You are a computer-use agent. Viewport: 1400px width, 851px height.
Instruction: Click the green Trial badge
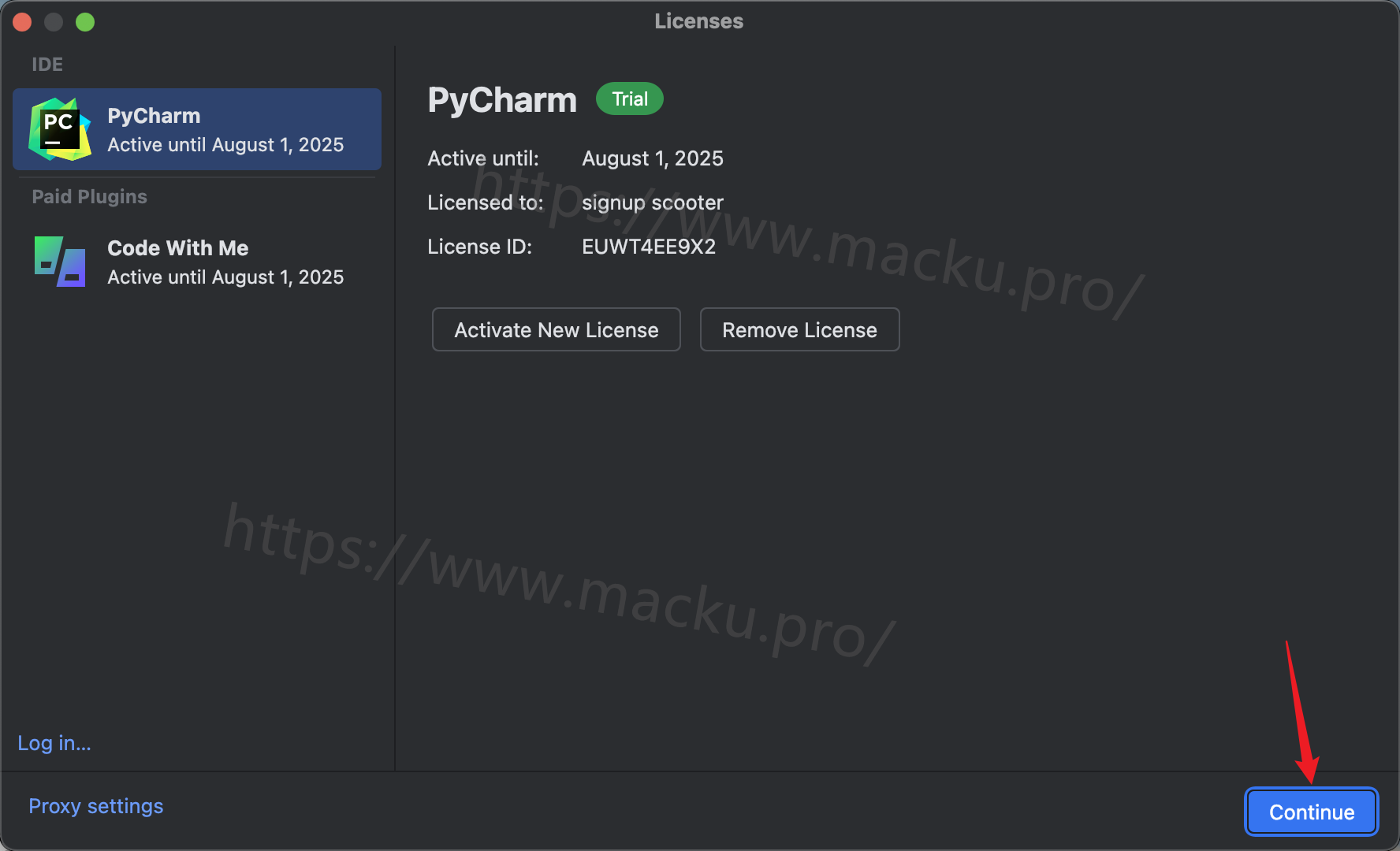coord(630,98)
